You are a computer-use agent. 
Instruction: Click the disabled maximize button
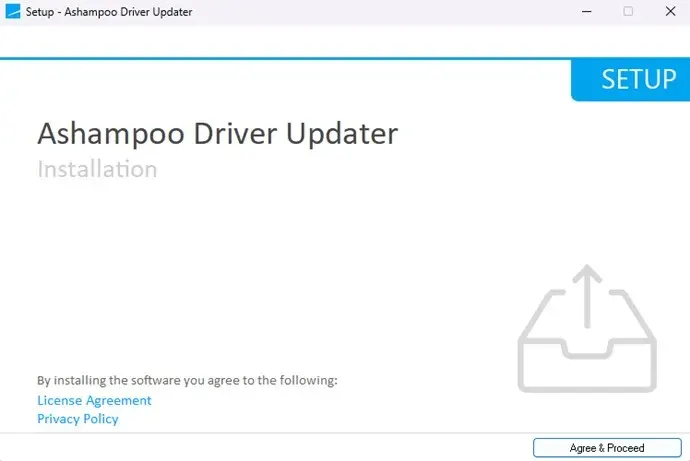[x=628, y=11]
